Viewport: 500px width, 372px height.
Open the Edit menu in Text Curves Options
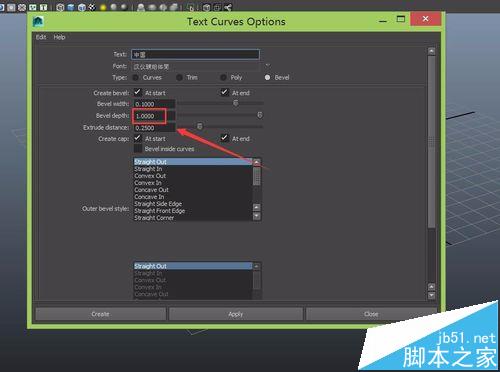[x=41, y=37]
